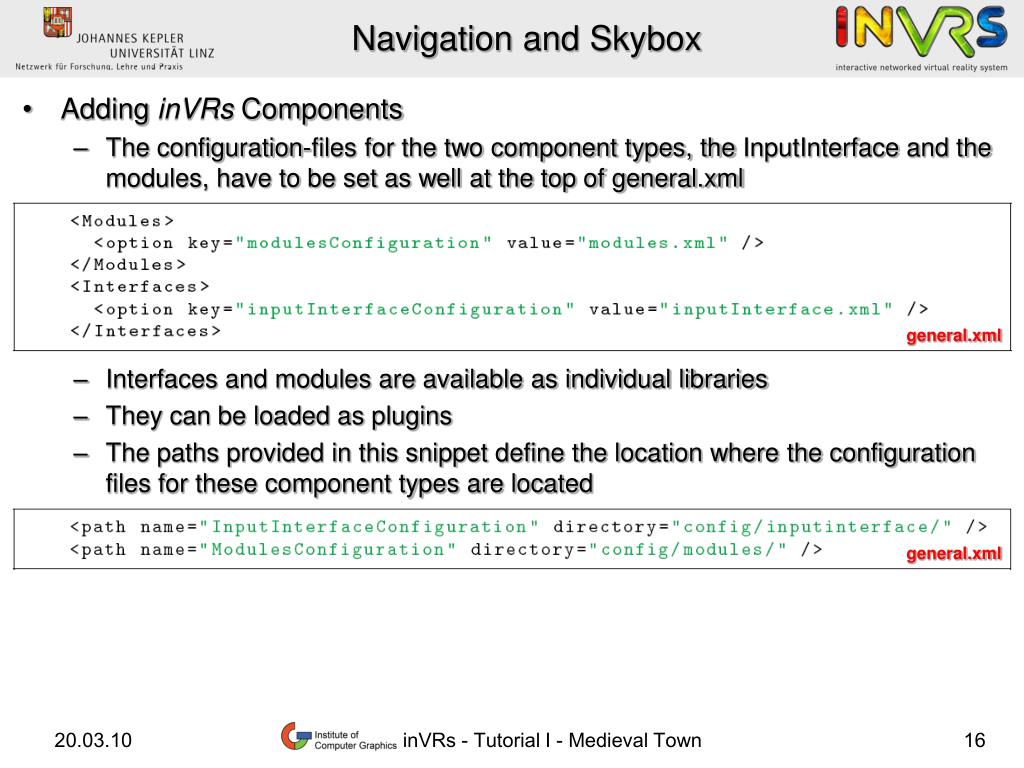The width and height of the screenshot is (1024, 768).
Task: Click bullet Interfaces and modules are available
Action: [437, 379]
